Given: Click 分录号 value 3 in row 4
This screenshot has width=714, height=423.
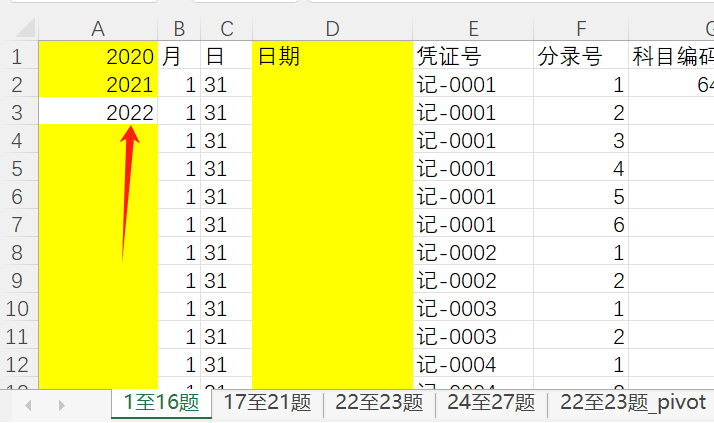Looking at the screenshot, I should (581, 139).
